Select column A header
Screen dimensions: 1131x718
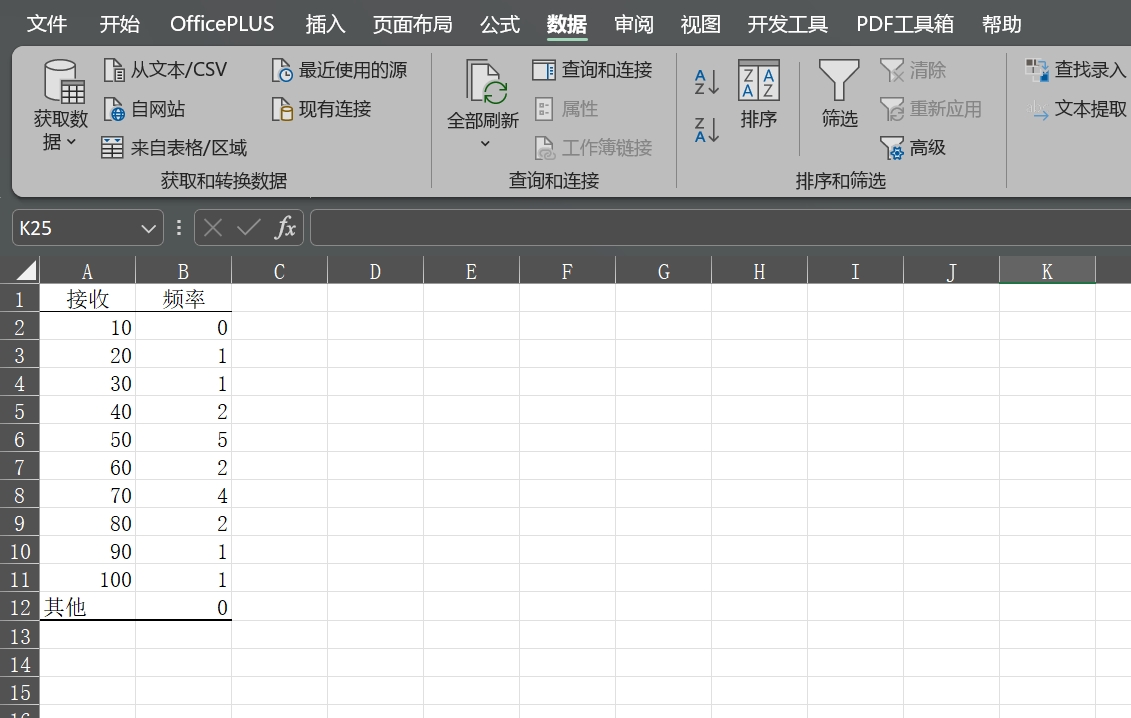(87, 271)
